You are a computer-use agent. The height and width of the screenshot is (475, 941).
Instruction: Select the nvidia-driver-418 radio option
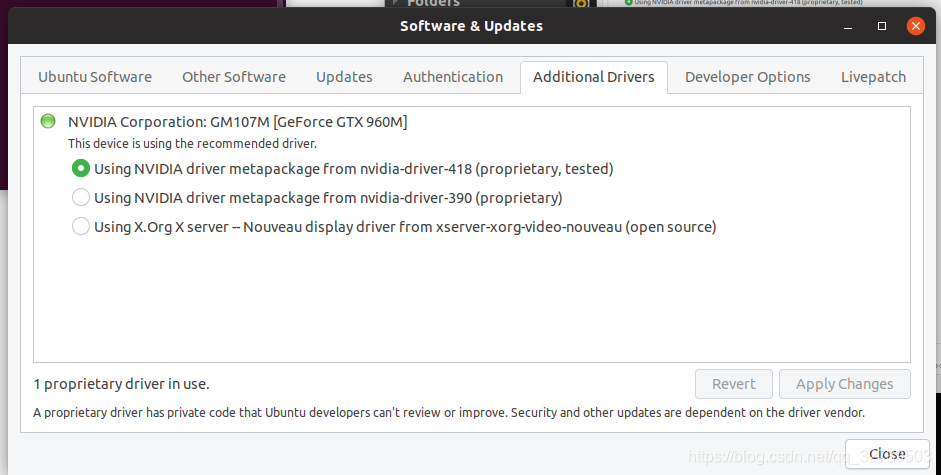point(81,169)
